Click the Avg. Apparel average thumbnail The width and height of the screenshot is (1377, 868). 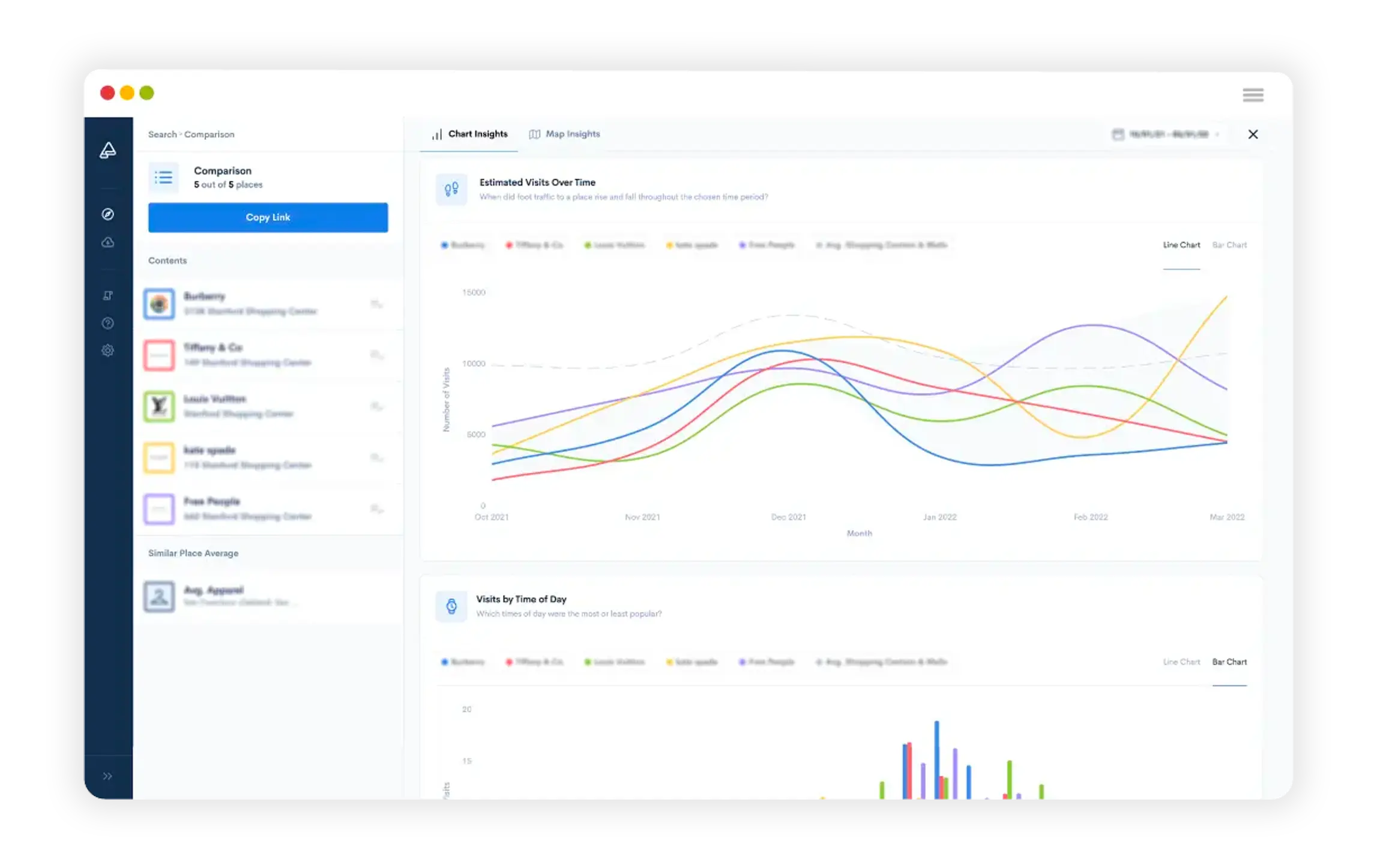pyautogui.click(x=159, y=597)
